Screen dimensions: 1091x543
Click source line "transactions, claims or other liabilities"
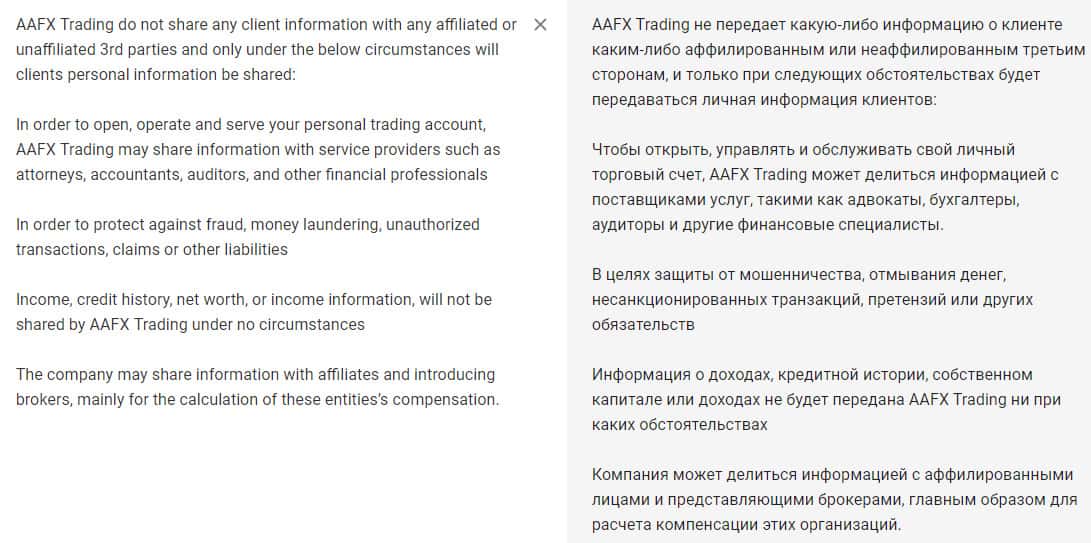point(151,249)
